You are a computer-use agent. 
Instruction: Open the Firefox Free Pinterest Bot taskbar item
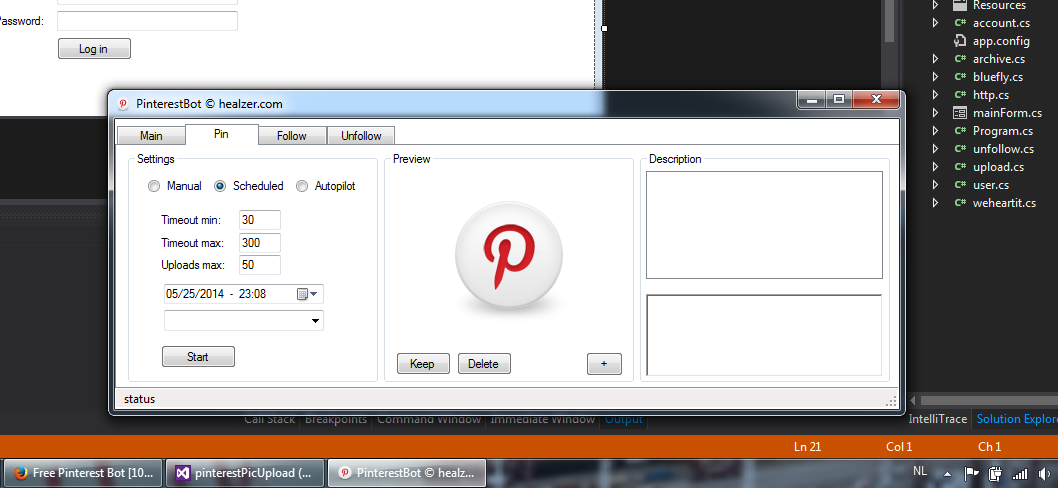pyautogui.click(x=84, y=473)
